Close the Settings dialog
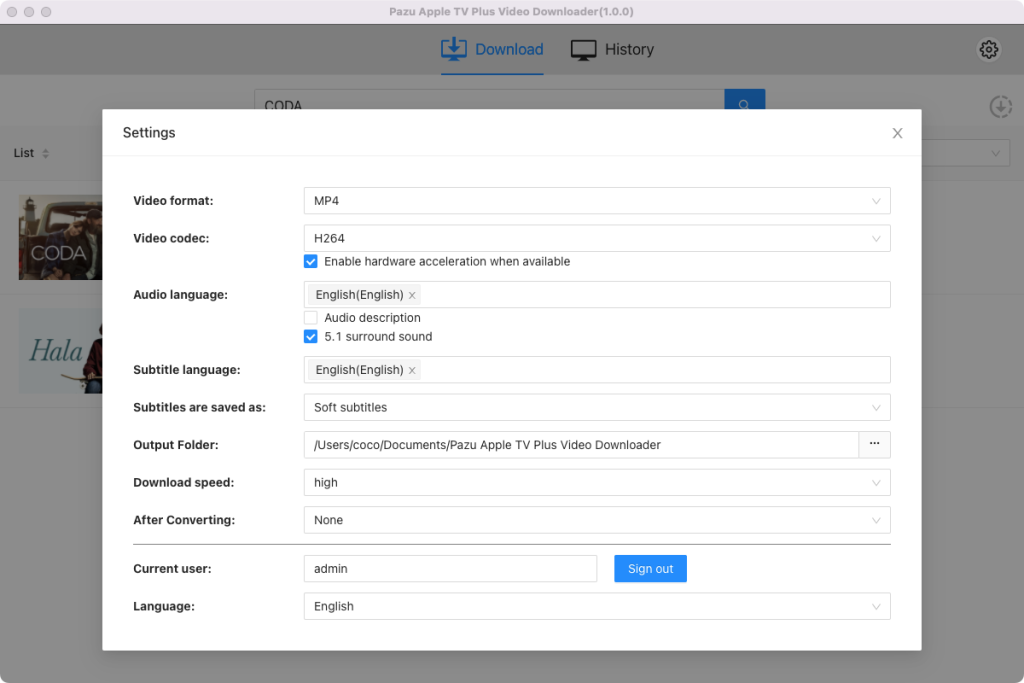 [x=897, y=133]
